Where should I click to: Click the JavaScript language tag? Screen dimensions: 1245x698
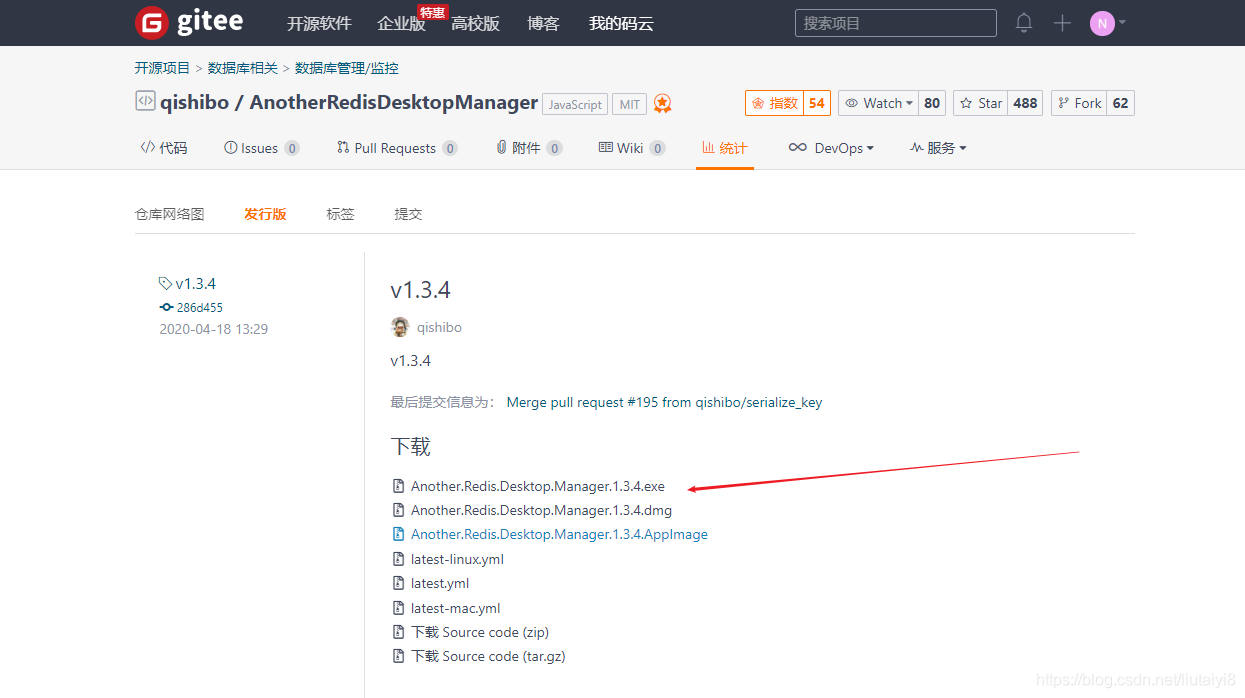[x=575, y=104]
